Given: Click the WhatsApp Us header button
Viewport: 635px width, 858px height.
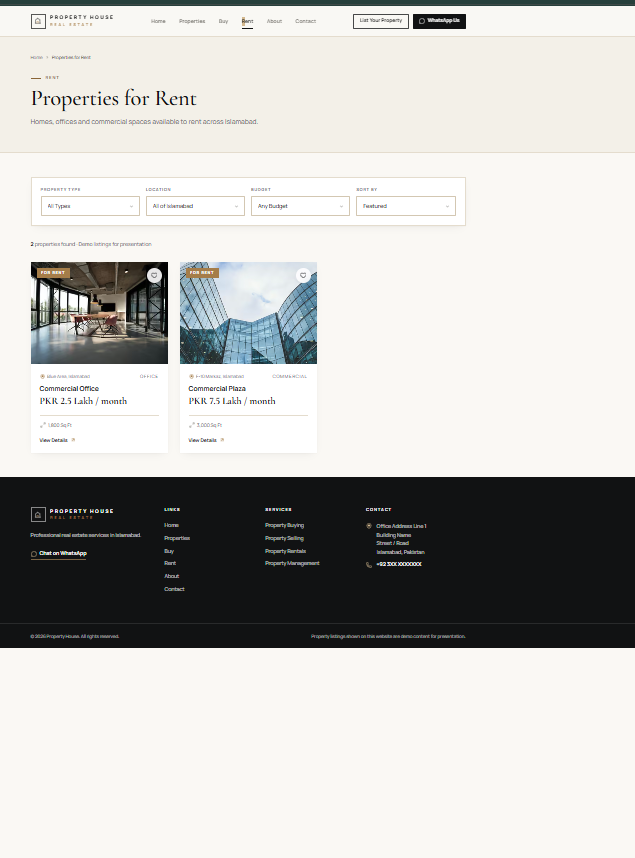Looking at the screenshot, I should coord(440,21).
